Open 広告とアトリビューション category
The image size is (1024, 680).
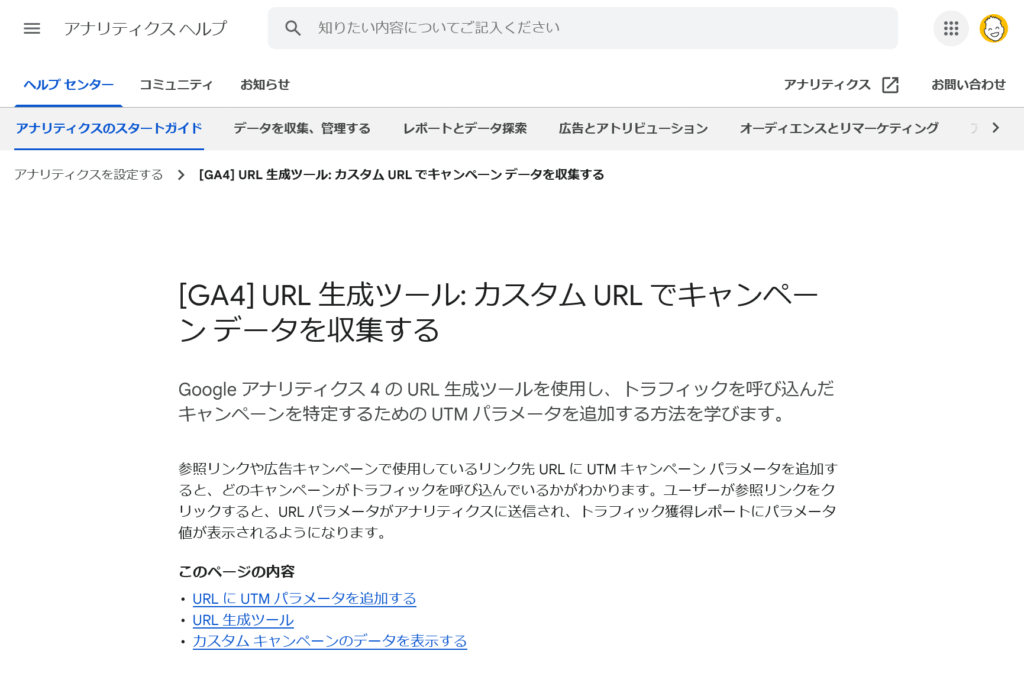coord(633,128)
